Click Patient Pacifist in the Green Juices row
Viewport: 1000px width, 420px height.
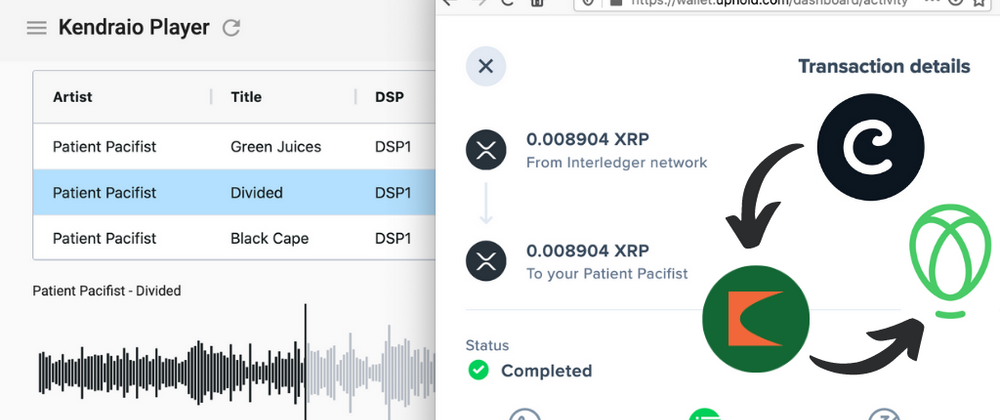pos(105,147)
